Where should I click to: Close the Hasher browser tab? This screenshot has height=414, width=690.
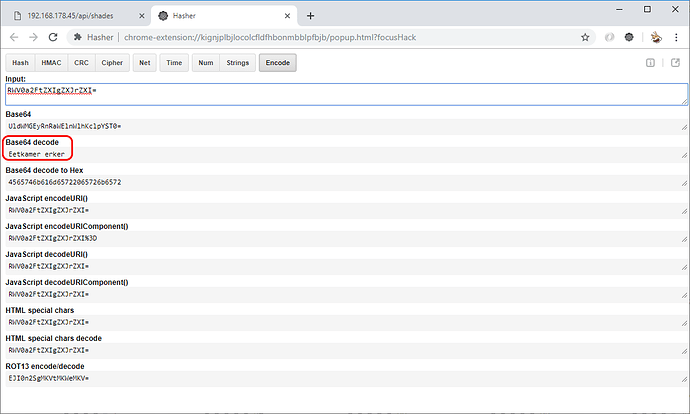pyautogui.click(x=287, y=16)
